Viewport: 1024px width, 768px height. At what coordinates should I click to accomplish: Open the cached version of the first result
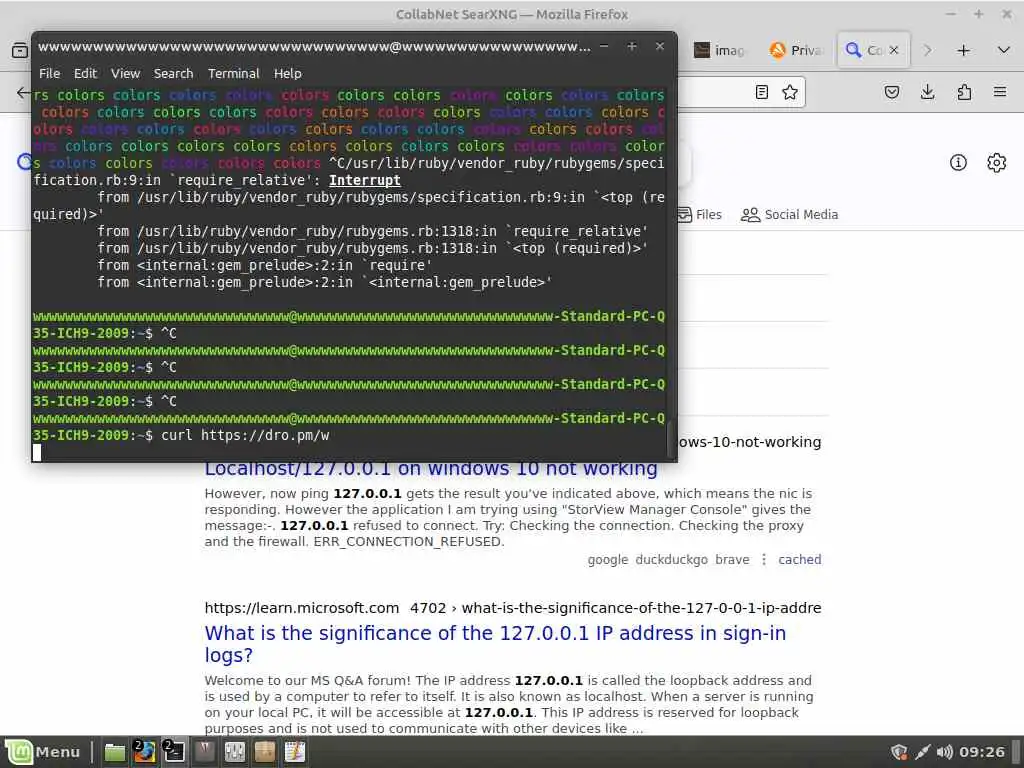coord(800,560)
